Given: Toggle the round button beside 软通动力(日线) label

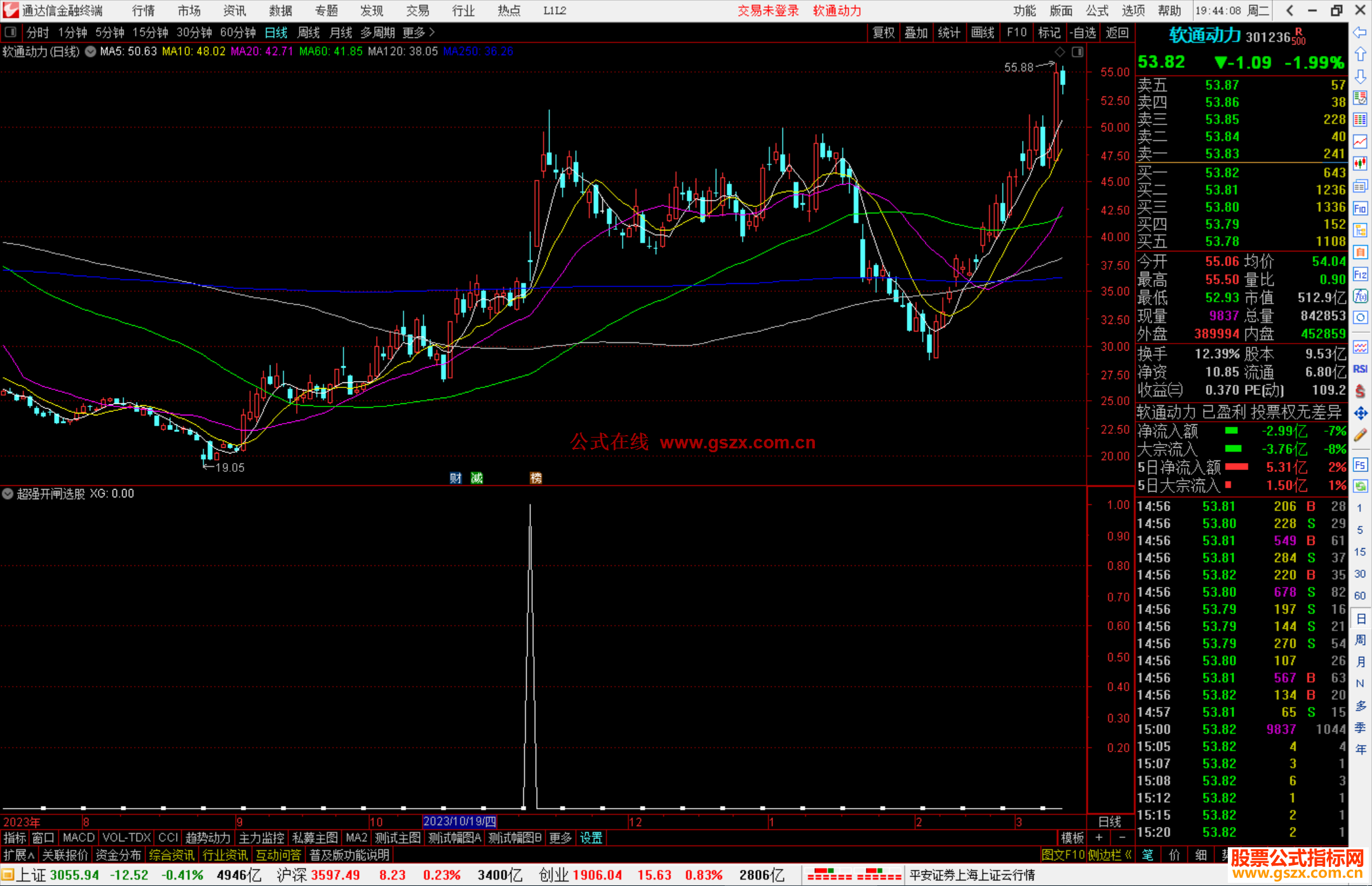Looking at the screenshot, I should pyautogui.click(x=90, y=51).
